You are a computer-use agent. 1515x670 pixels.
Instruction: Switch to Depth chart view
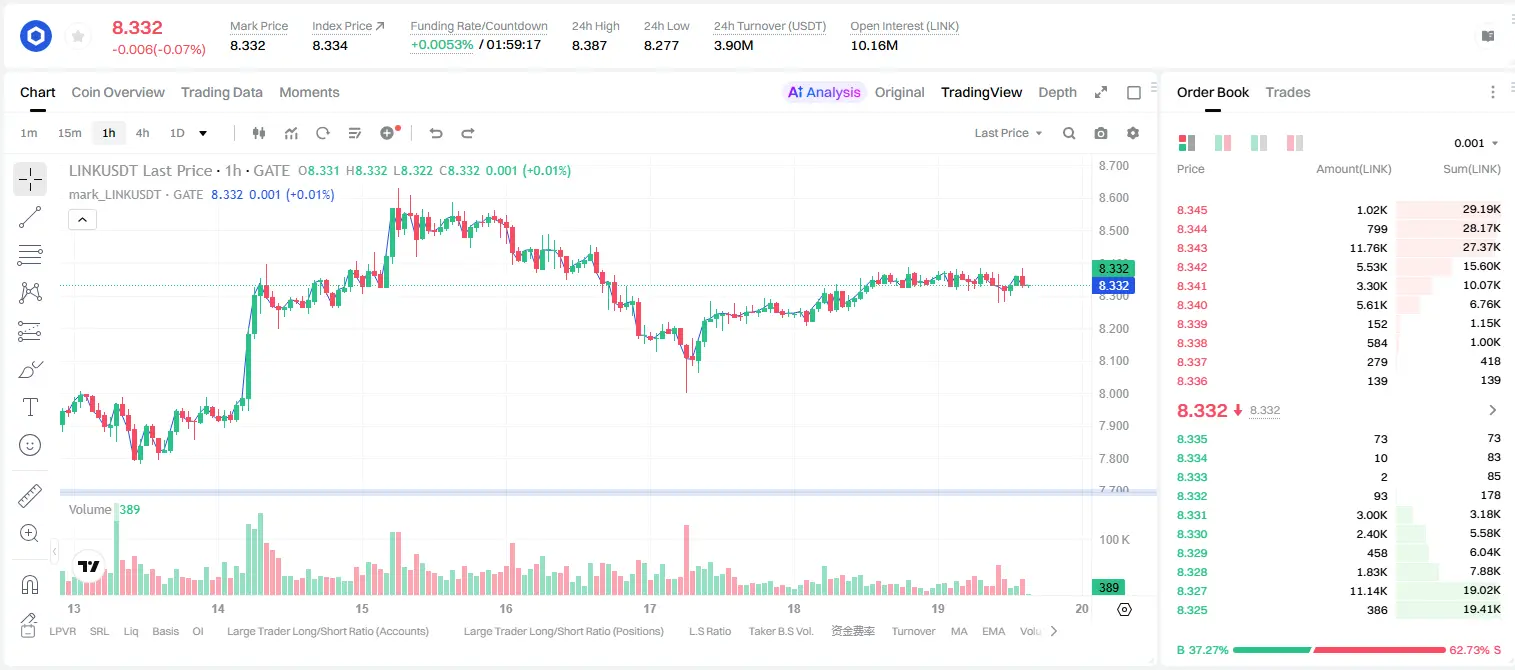(x=1057, y=92)
